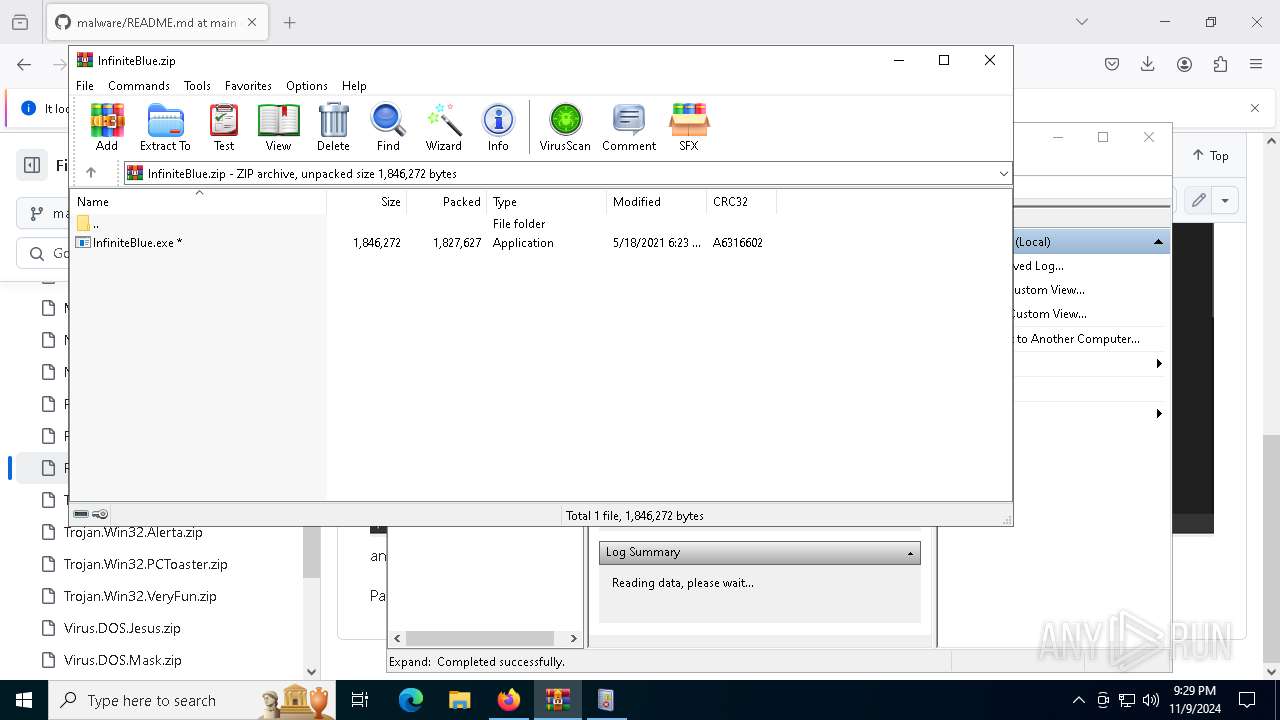Open the Tools menu
Image resolution: width=1280 pixels, height=720 pixels.
click(x=197, y=86)
